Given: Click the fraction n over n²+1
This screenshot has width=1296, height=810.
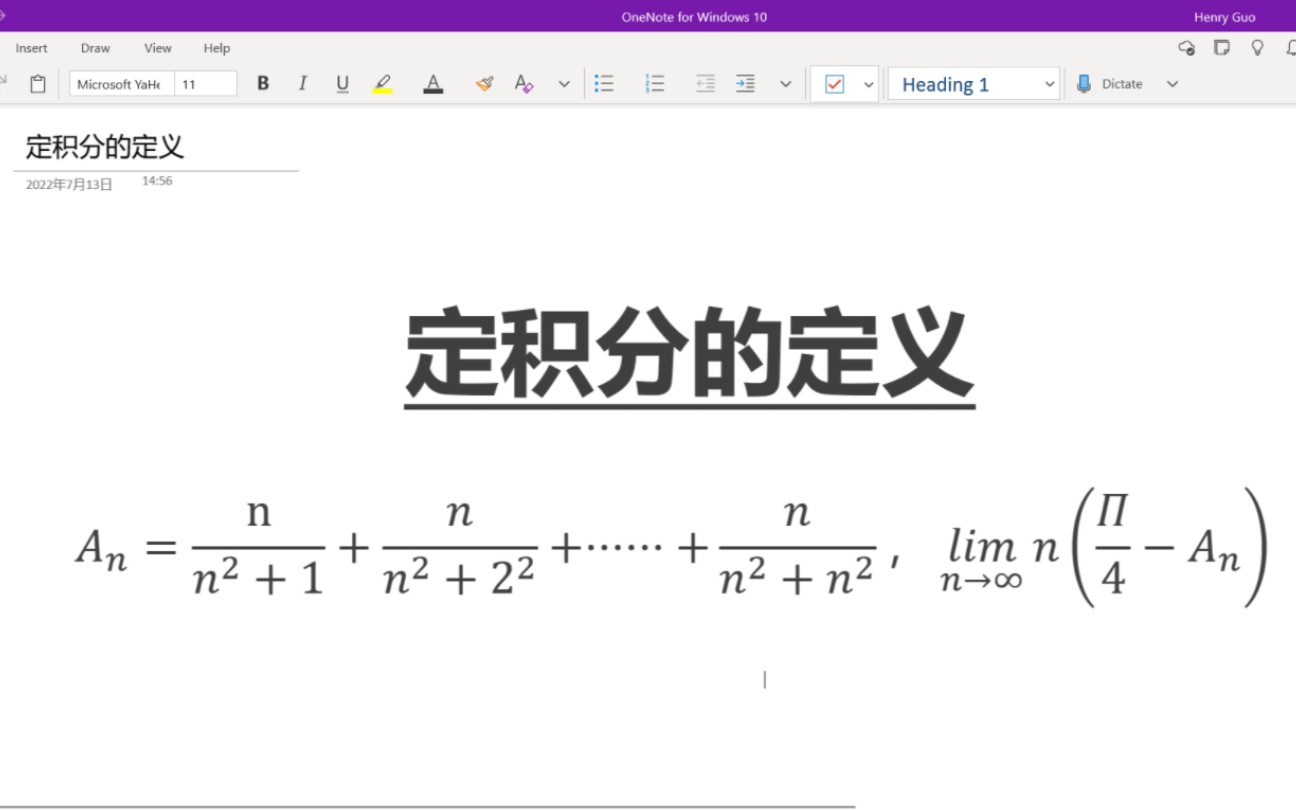Looking at the screenshot, I should pos(259,548).
